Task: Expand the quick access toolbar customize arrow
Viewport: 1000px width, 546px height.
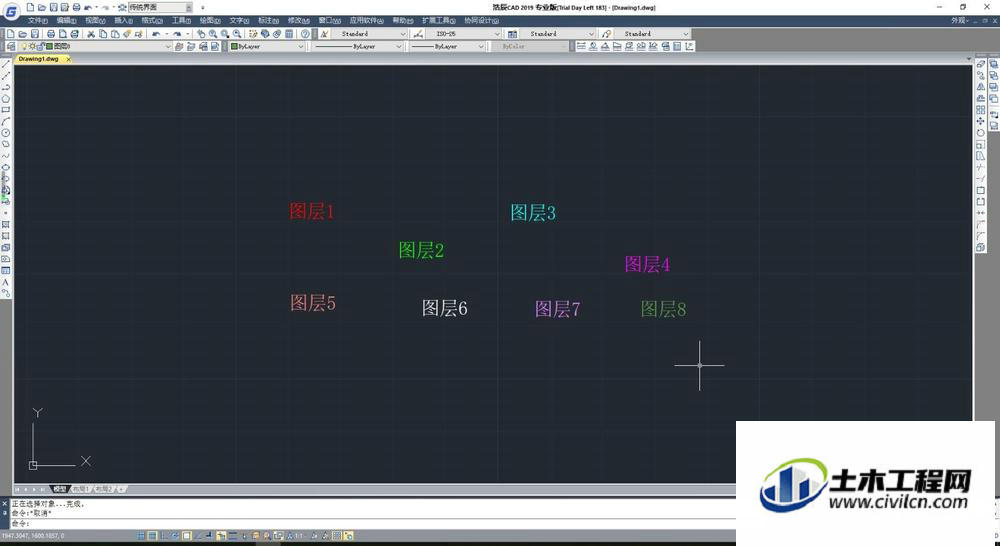Action: point(203,8)
